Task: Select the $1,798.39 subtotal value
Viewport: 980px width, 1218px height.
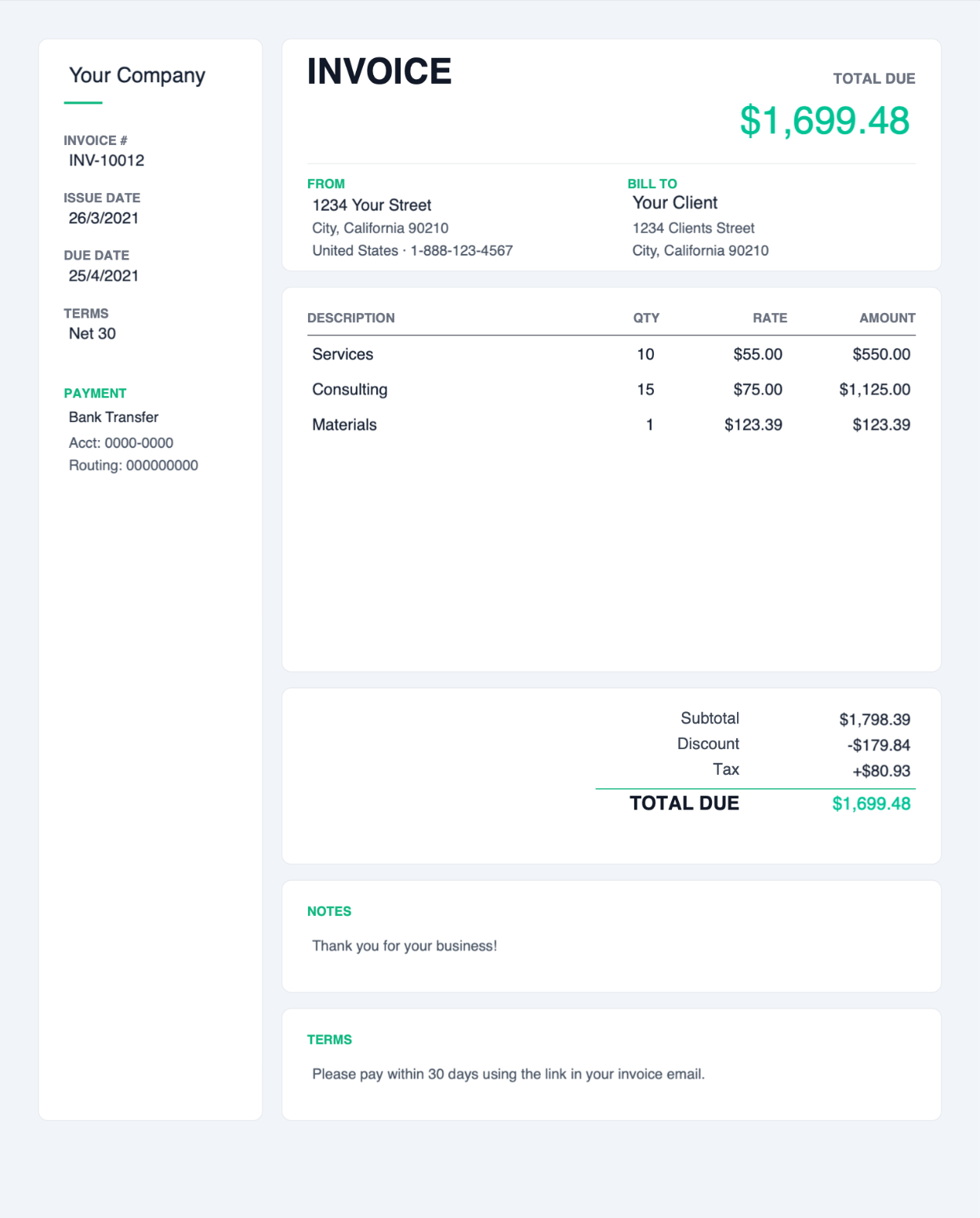Action: 875,720
